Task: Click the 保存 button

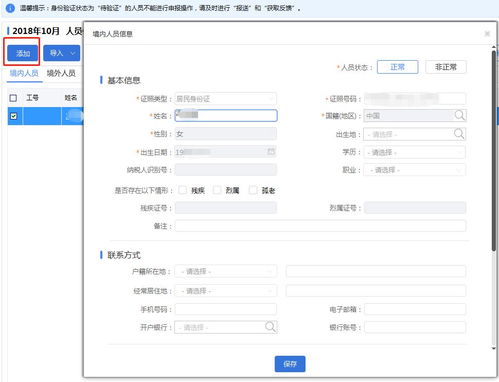Action: pyautogui.click(x=290, y=364)
